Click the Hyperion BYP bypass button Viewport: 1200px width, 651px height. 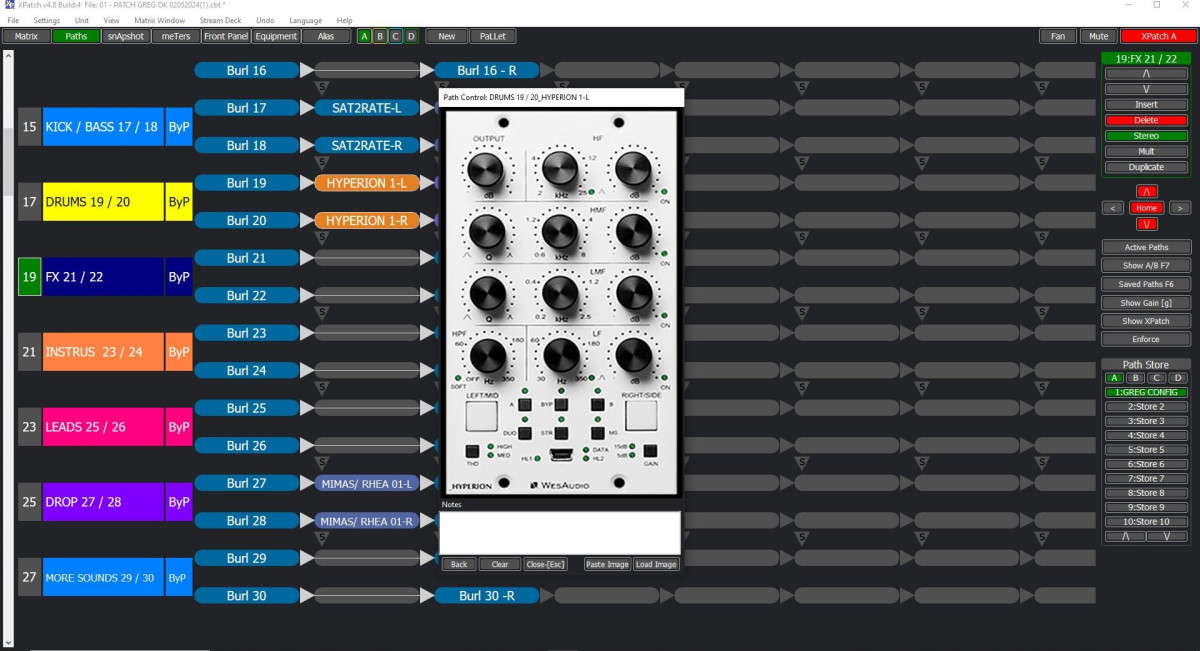click(x=561, y=405)
